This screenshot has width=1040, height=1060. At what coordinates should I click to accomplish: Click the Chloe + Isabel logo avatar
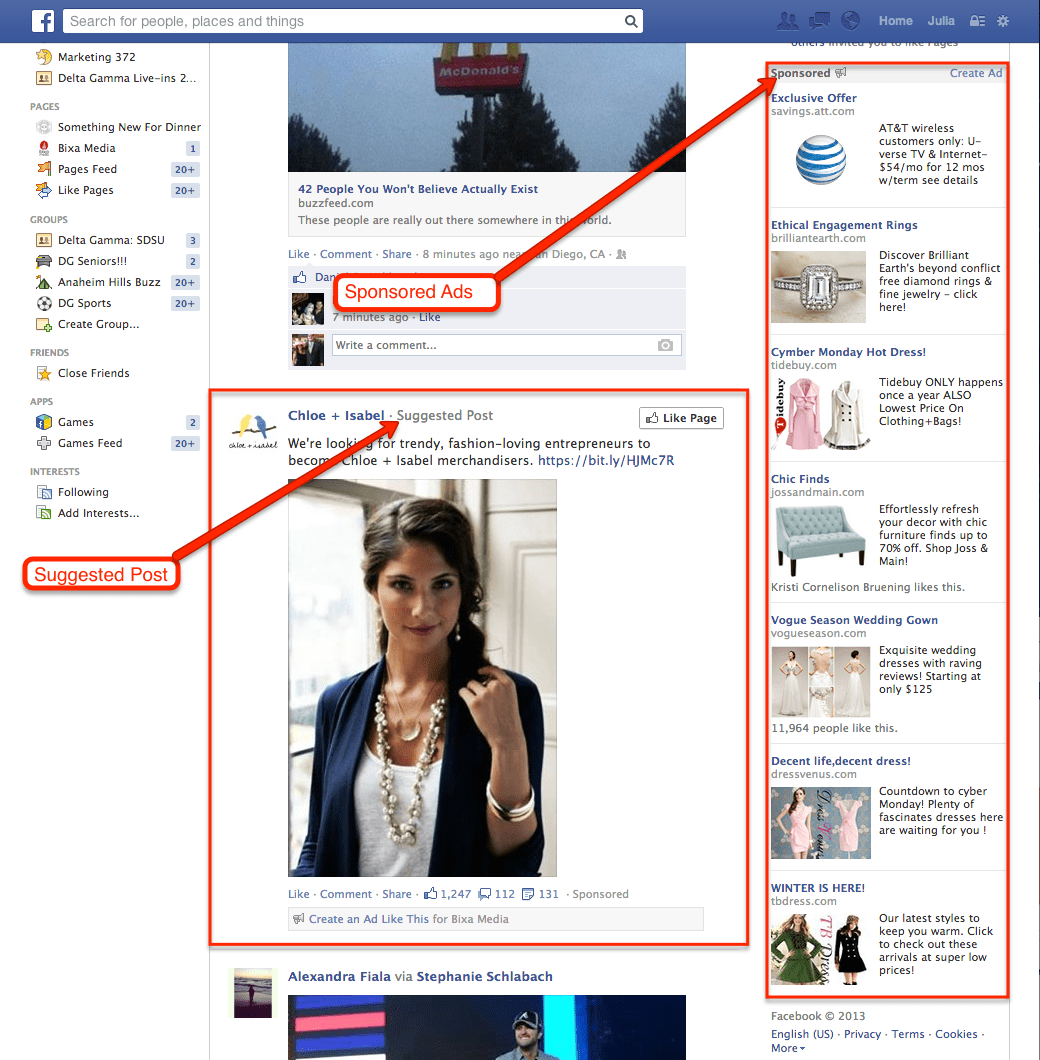click(253, 431)
